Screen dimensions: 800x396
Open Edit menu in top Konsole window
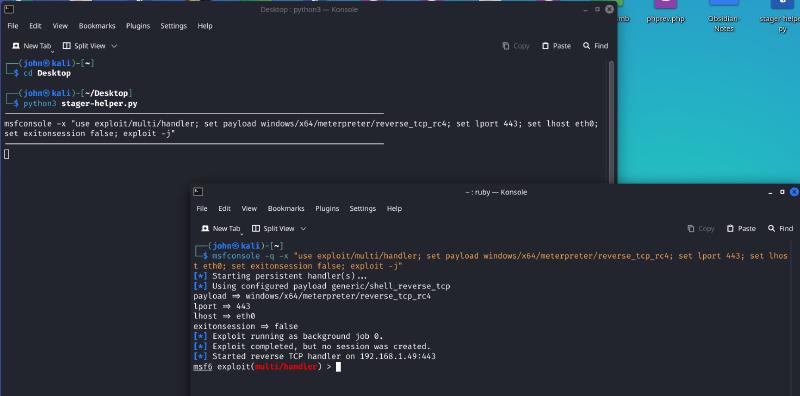tap(35, 26)
